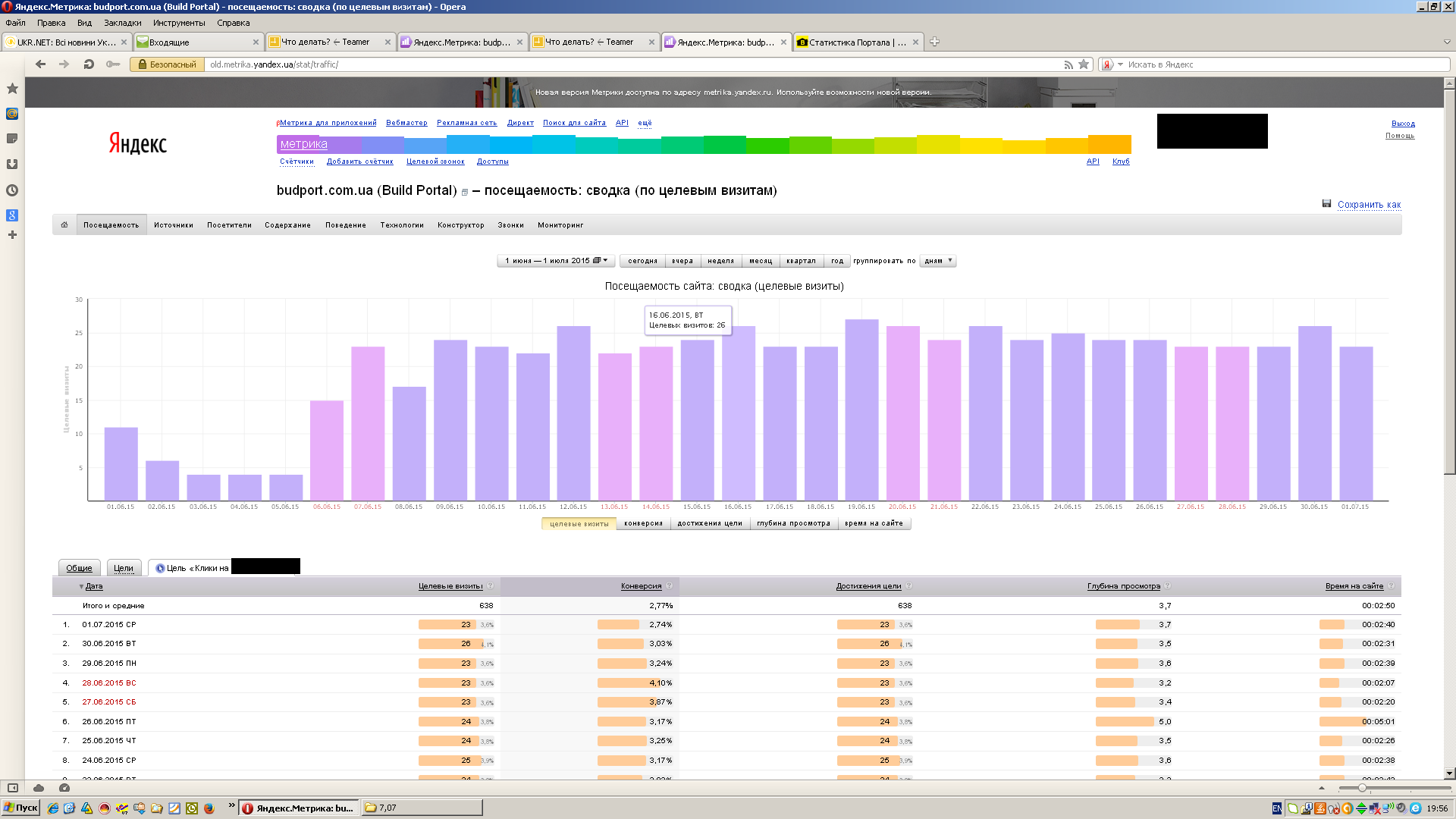The image size is (1456, 819).
Task: Click the Сохранить как link
Action: (1369, 205)
